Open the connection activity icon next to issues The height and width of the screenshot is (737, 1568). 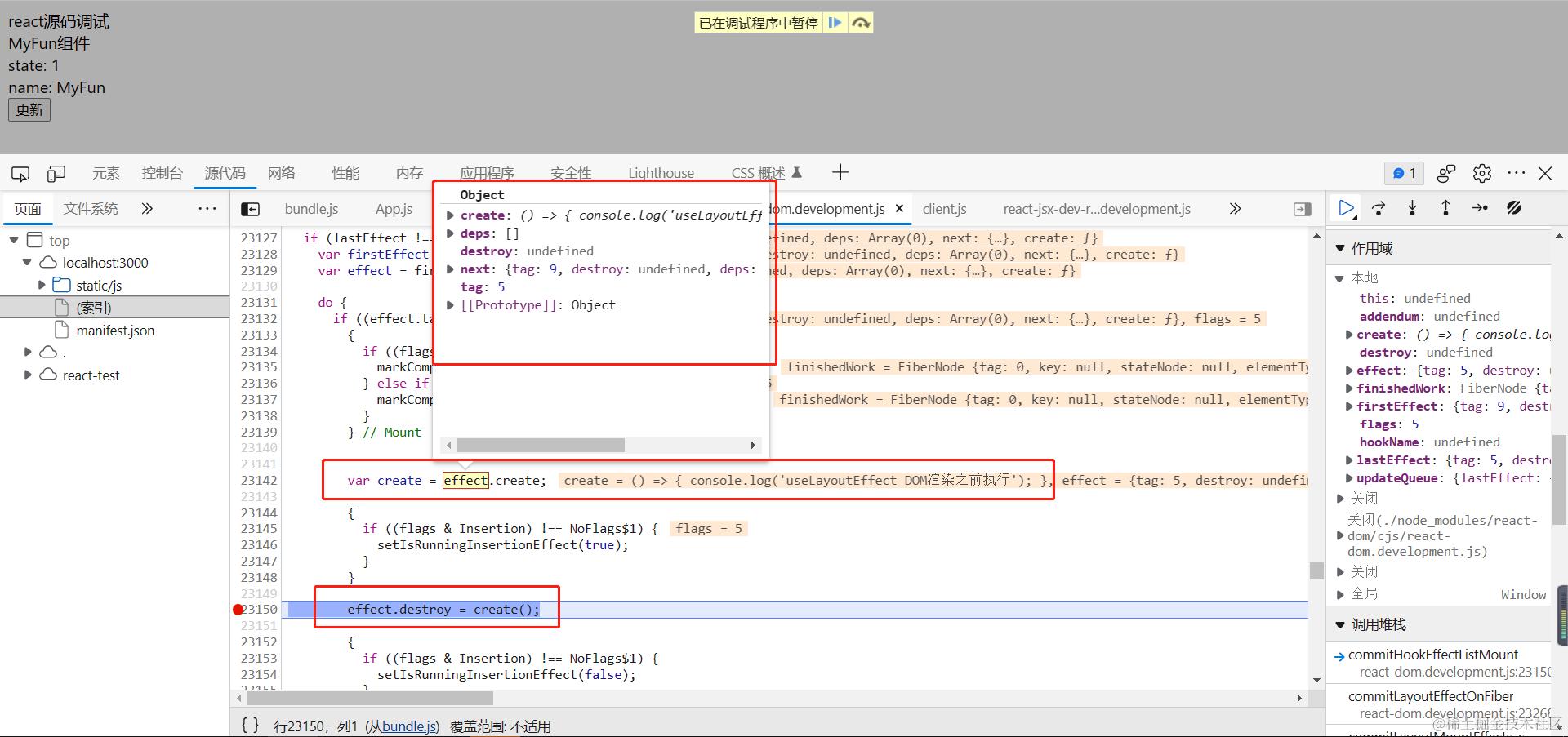click(x=1446, y=173)
